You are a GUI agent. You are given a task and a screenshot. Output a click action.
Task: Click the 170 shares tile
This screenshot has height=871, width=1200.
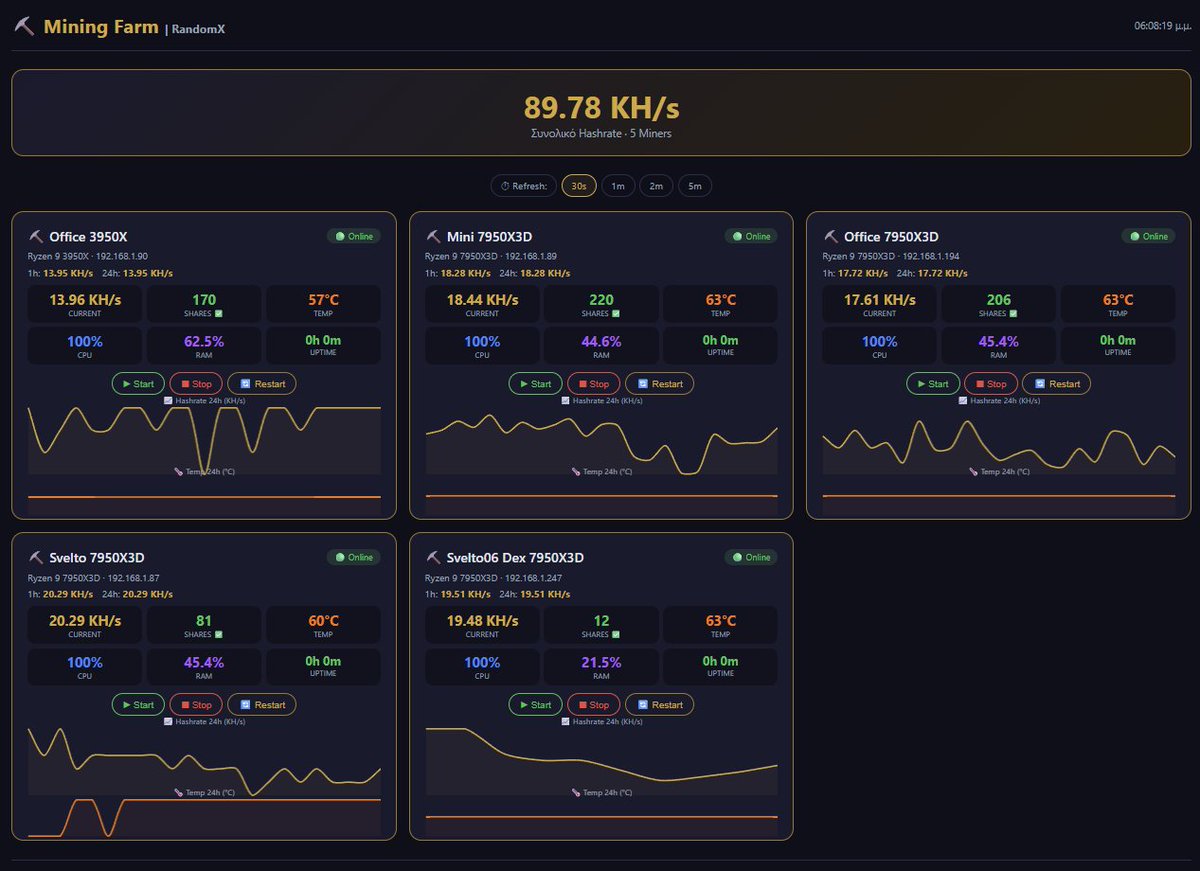204,304
